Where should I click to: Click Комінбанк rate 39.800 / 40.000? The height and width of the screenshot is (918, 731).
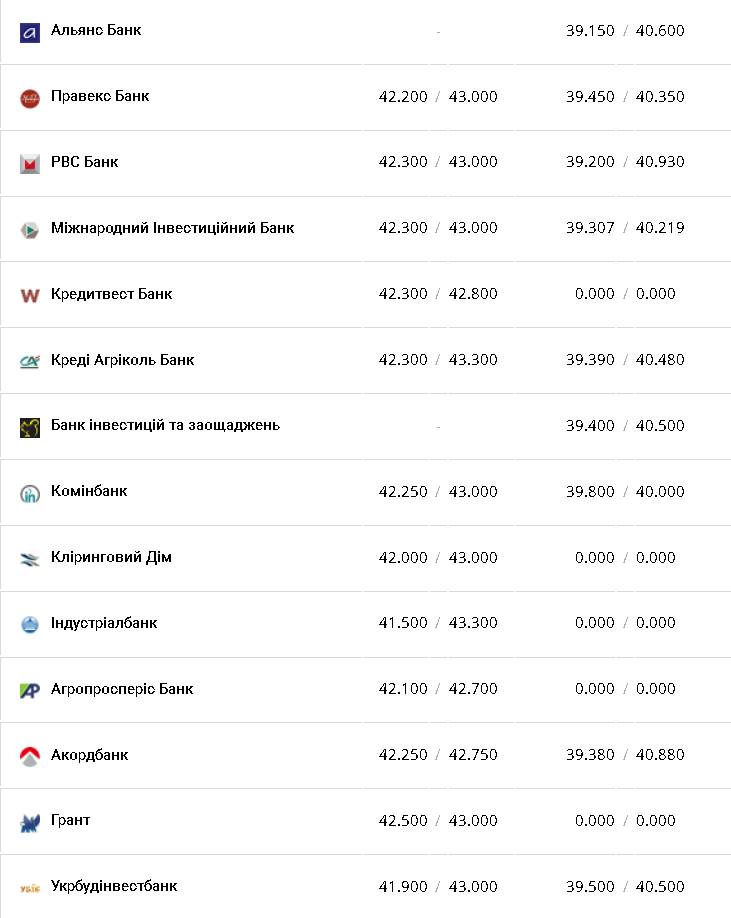(x=625, y=491)
